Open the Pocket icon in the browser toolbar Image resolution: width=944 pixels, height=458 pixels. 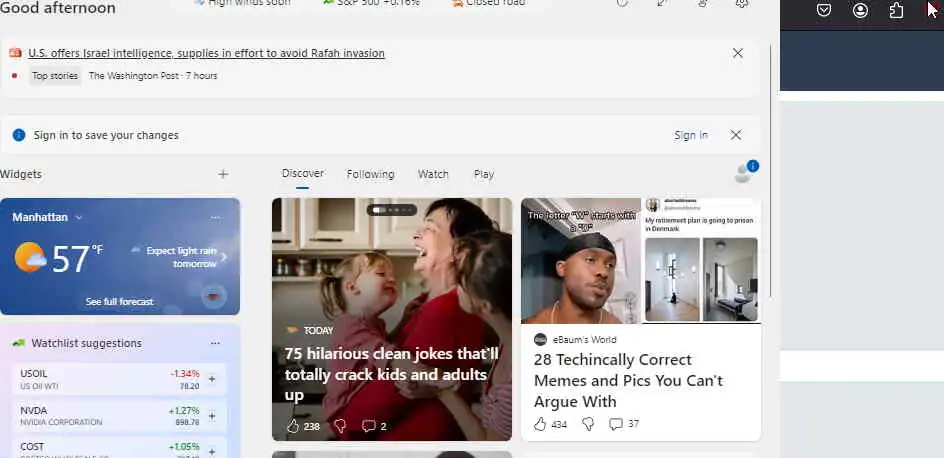[x=824, y=10]
